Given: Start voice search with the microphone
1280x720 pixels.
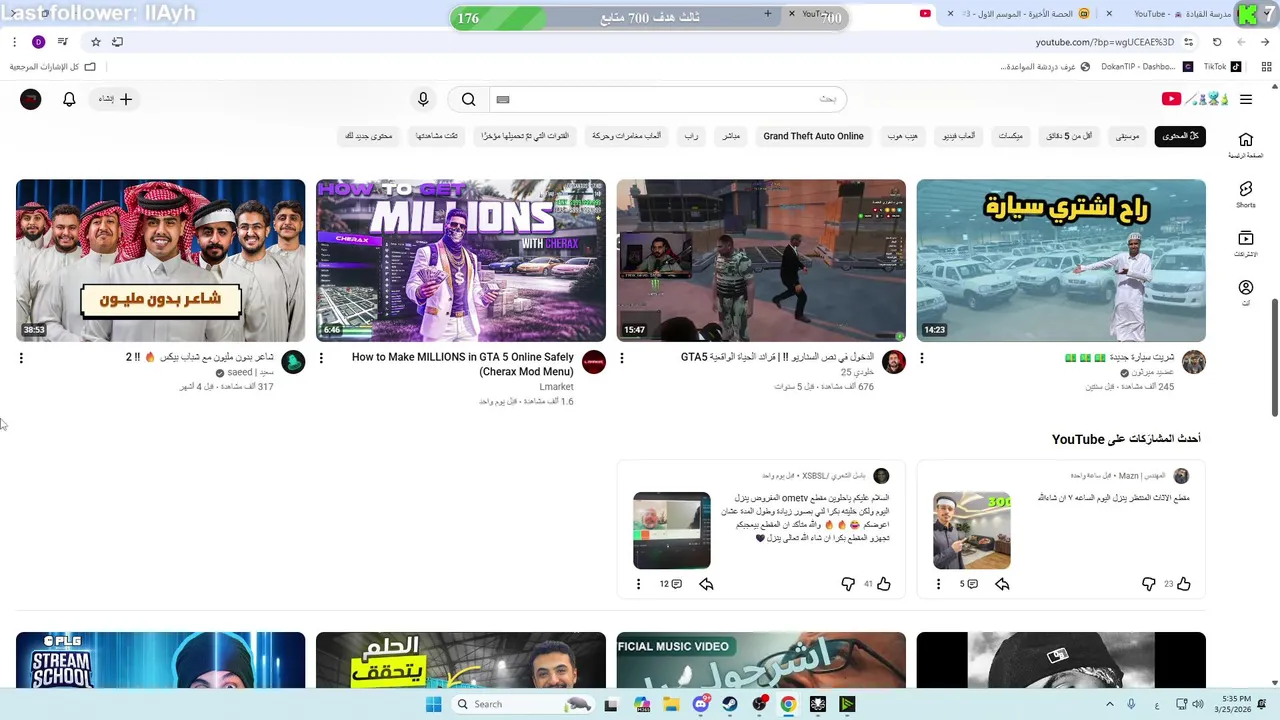Looking at the screenshot, I should [x=423, y=99].
